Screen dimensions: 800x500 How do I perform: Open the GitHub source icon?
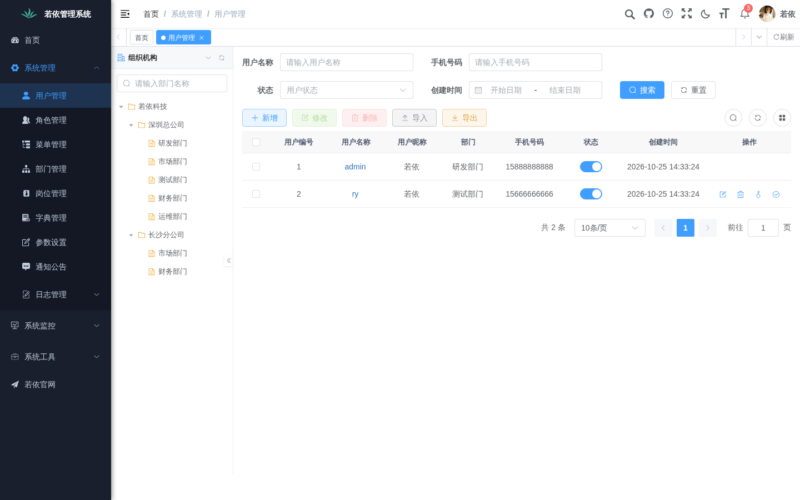pos(648,14)
